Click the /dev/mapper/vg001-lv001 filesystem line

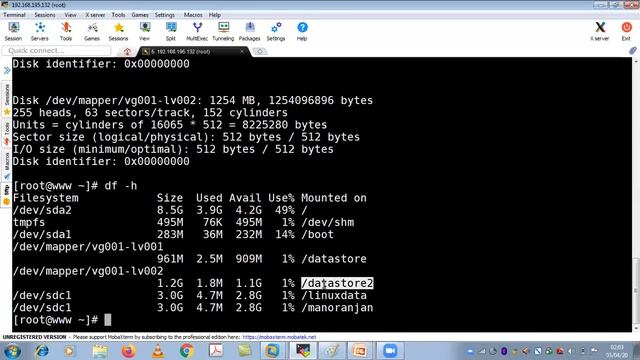[x=88, y=247]
